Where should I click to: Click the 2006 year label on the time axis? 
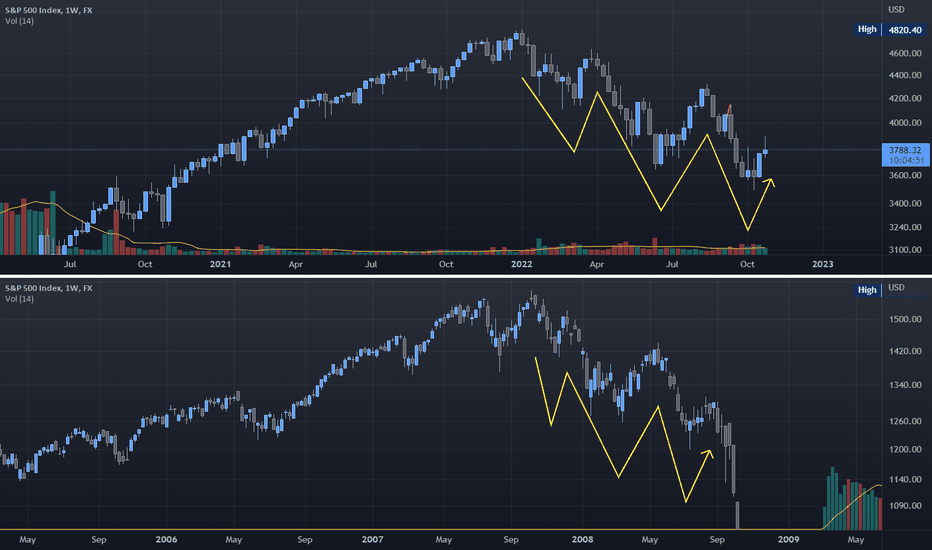tap(166, 540)
